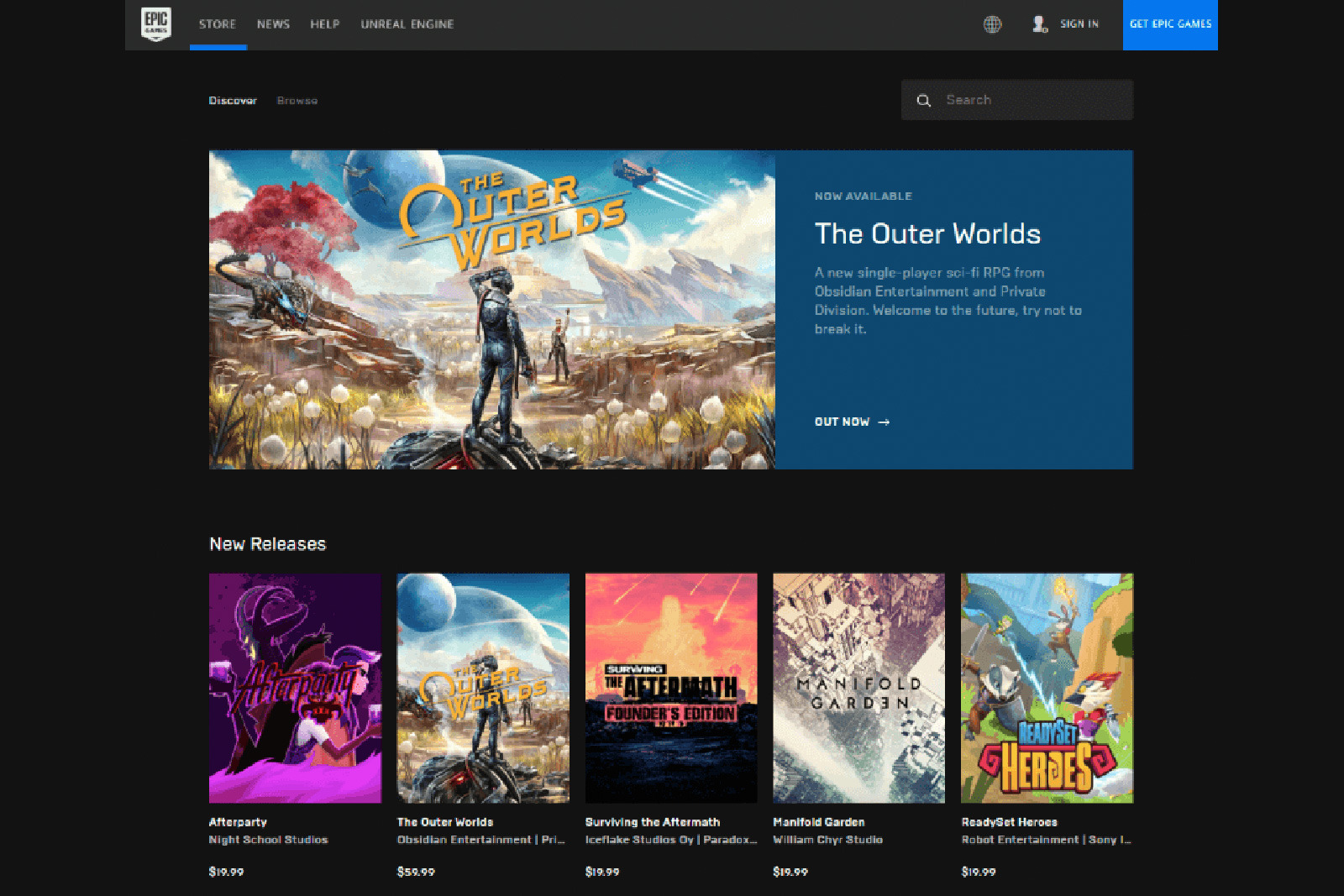Click the search magnifier icon
1344x896 pixels.
(924, 101)
